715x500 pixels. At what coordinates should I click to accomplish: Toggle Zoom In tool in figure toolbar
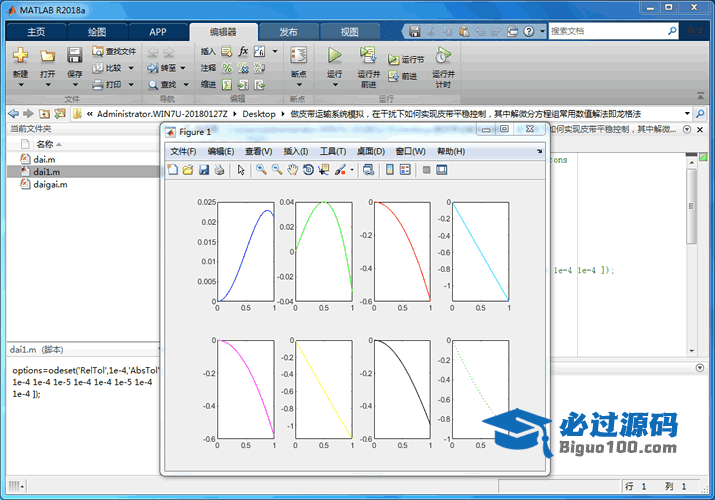261,170
